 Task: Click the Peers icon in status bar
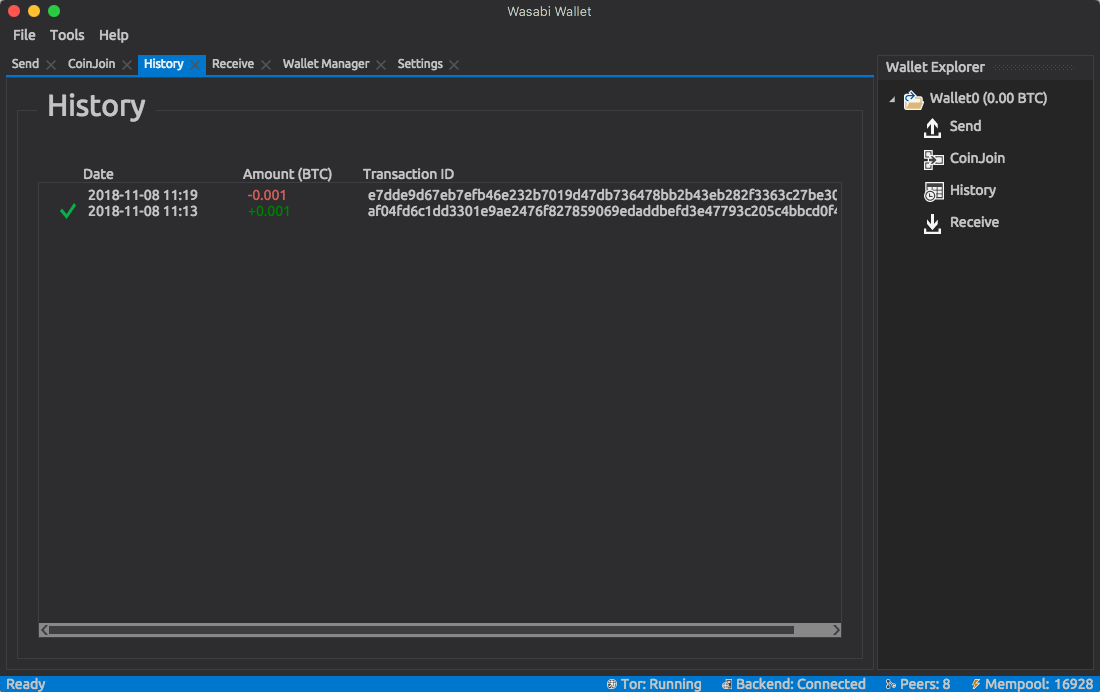[890, 684]
